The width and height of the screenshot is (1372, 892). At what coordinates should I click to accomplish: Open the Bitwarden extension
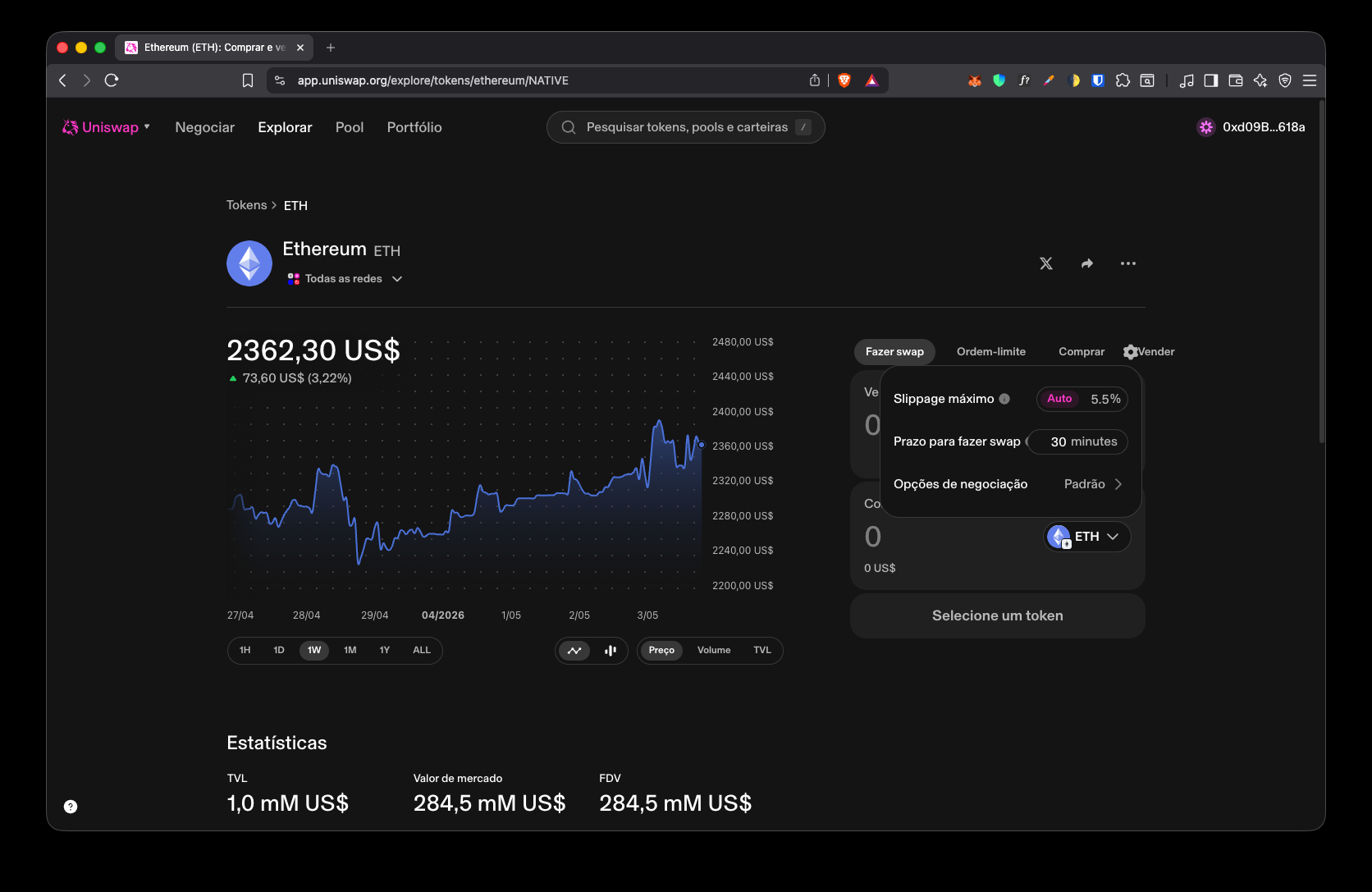click(x=1098, y=80)
